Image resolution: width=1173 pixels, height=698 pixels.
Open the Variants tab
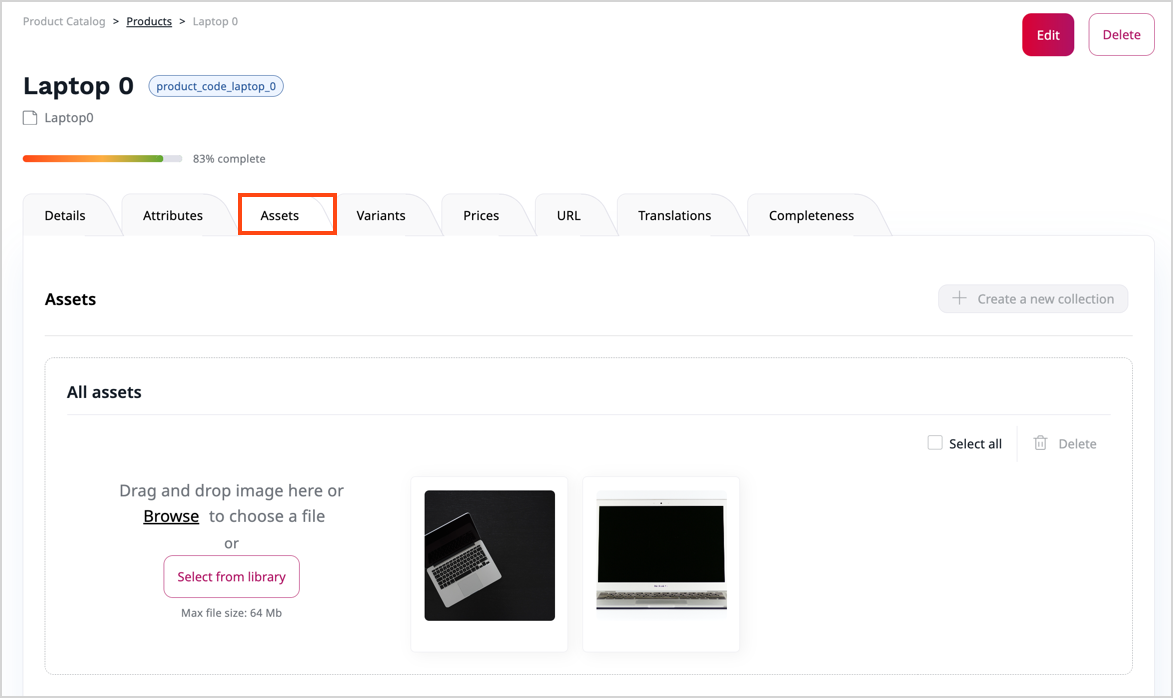(380, 214)
